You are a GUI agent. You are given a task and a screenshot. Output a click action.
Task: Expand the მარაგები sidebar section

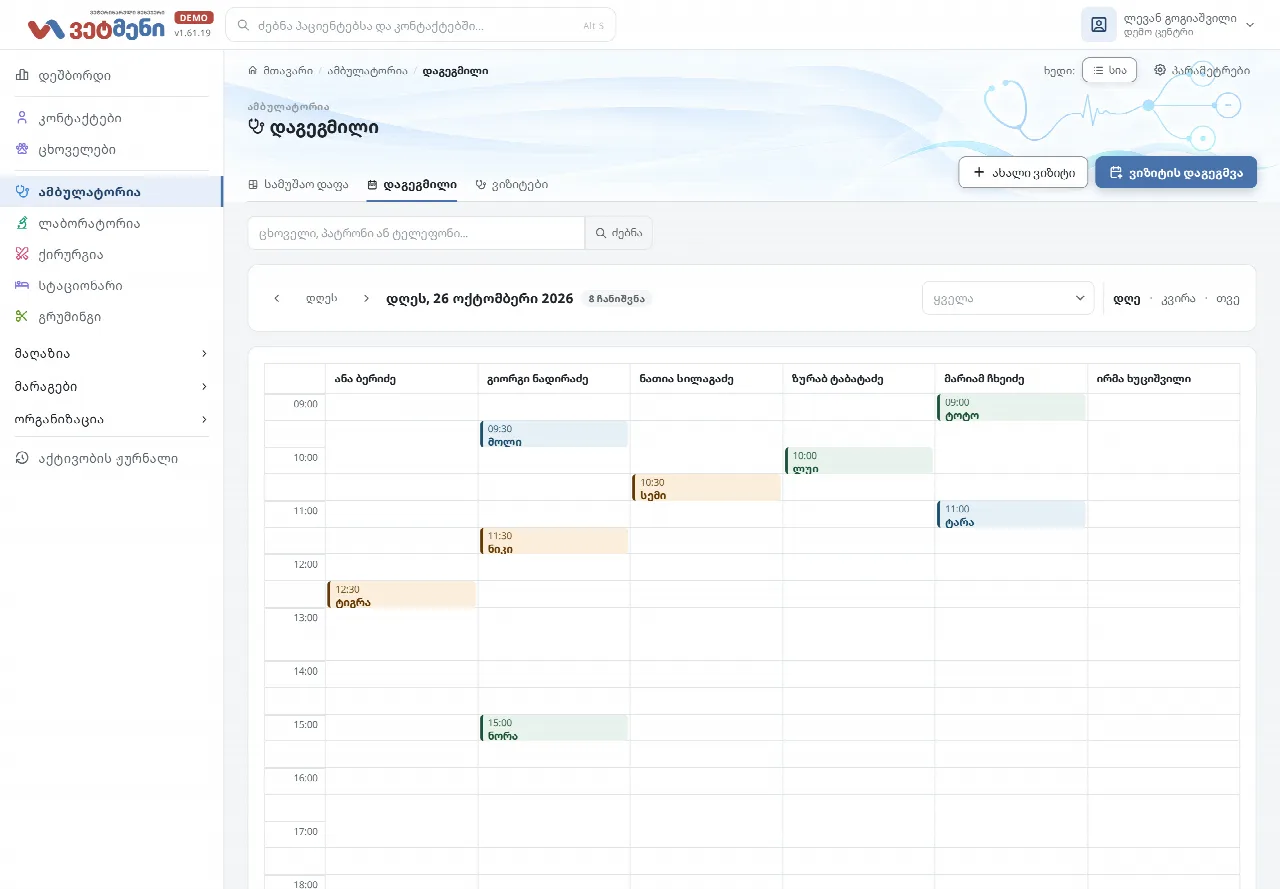point(111,386)
